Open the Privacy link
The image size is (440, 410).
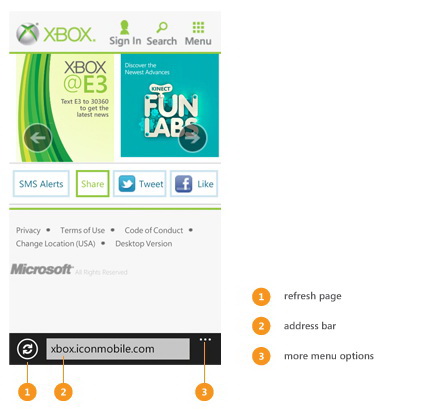click(28, 230)
